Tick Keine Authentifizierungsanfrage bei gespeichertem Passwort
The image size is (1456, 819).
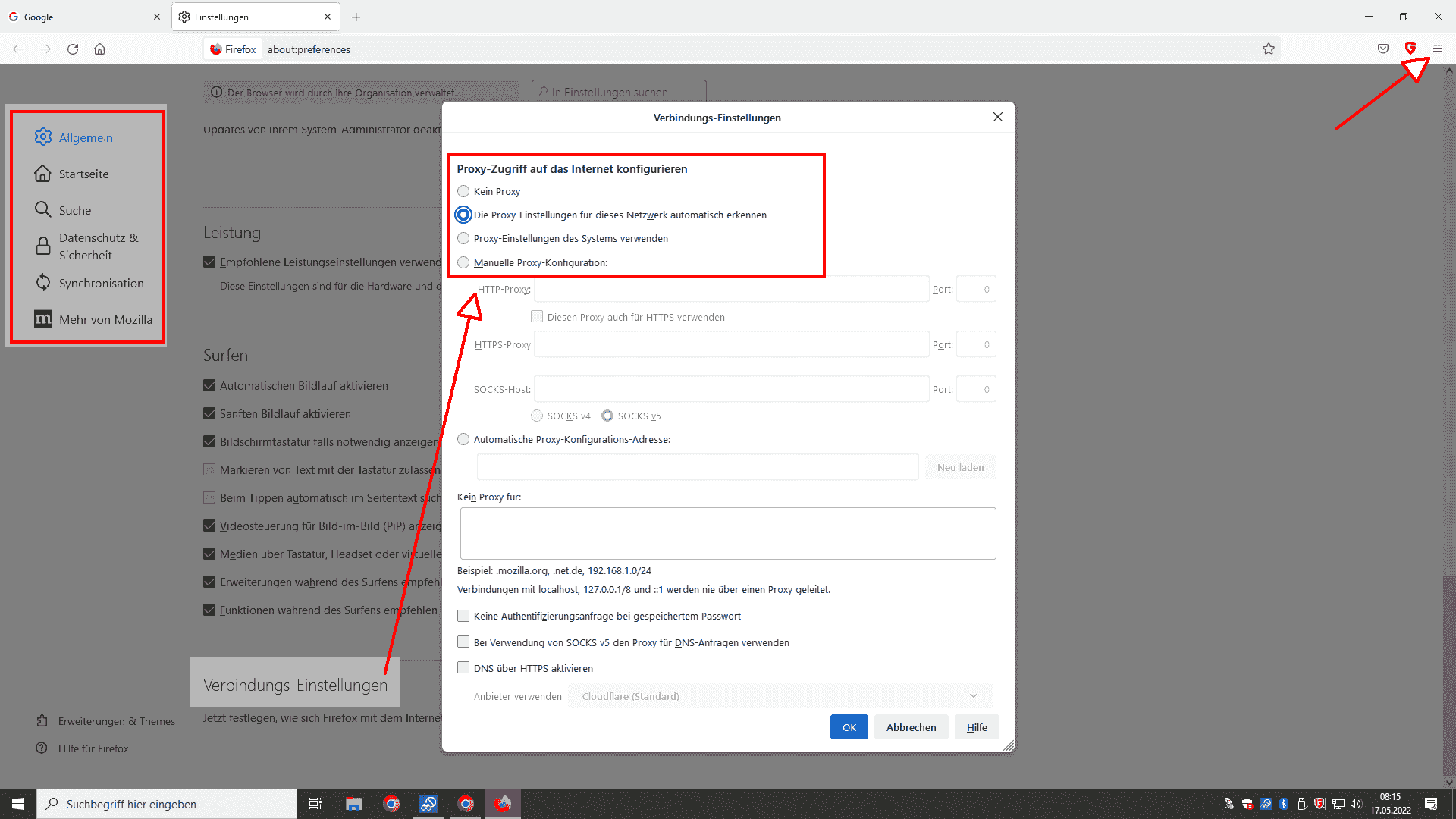point(463,616)
